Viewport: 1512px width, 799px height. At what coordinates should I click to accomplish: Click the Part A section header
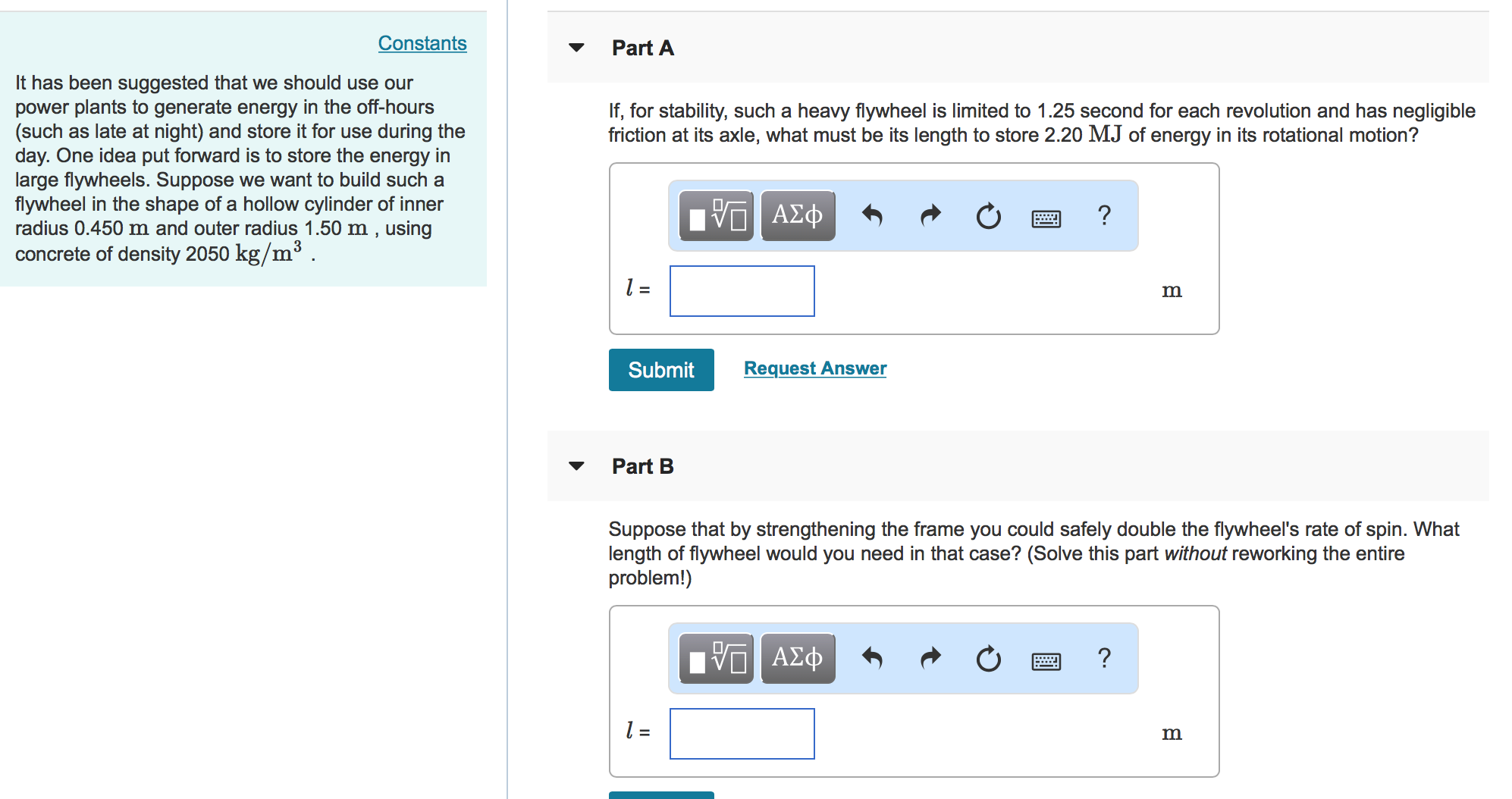pos(642,48)
